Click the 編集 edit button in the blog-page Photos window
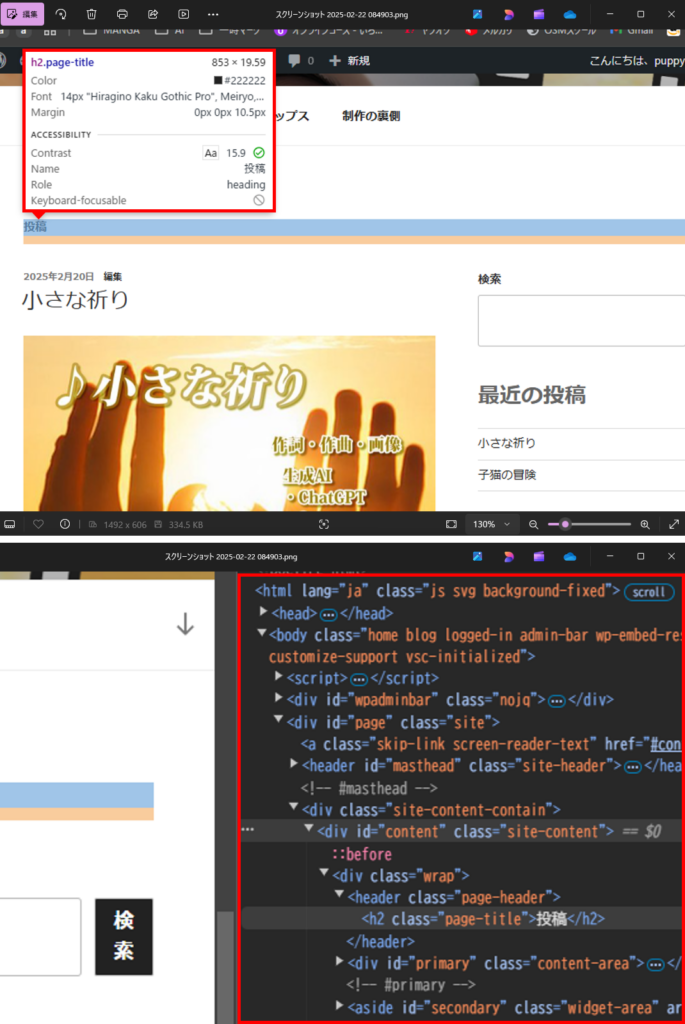Screen dimensions: 685x1024 (24, 14)
